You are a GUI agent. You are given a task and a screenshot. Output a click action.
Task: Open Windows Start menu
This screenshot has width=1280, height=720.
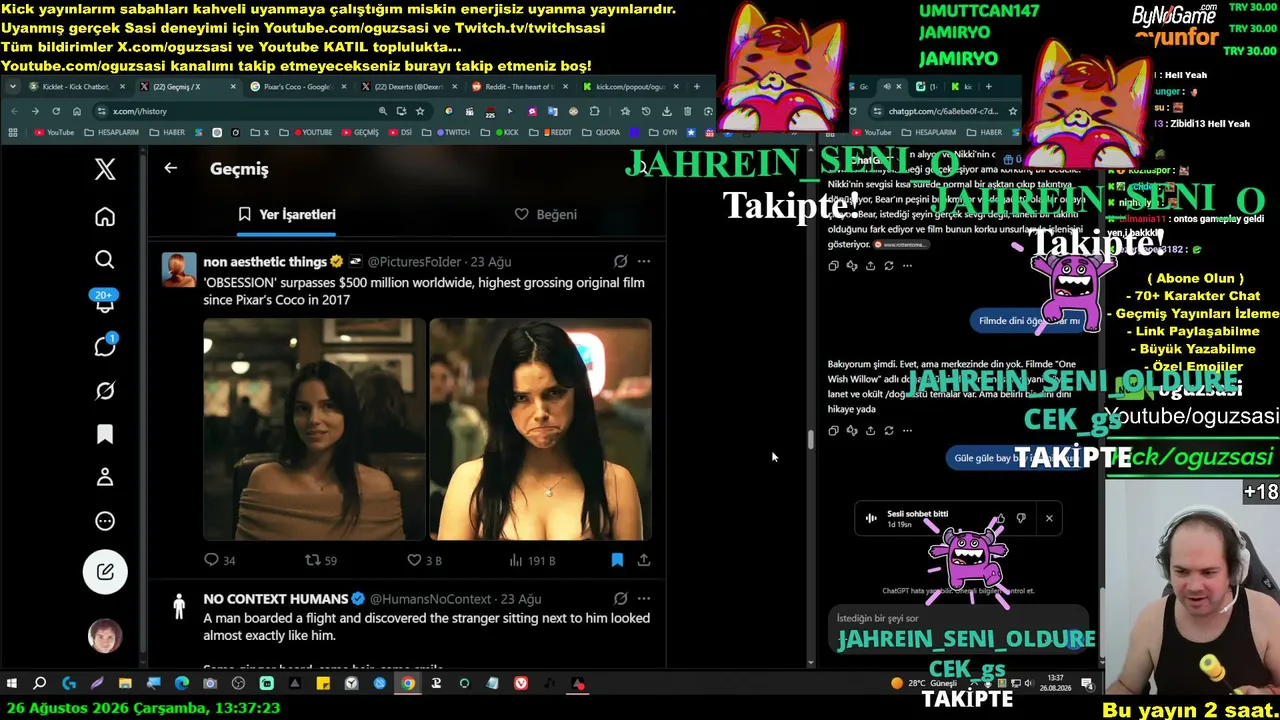(x=12, y=684)
